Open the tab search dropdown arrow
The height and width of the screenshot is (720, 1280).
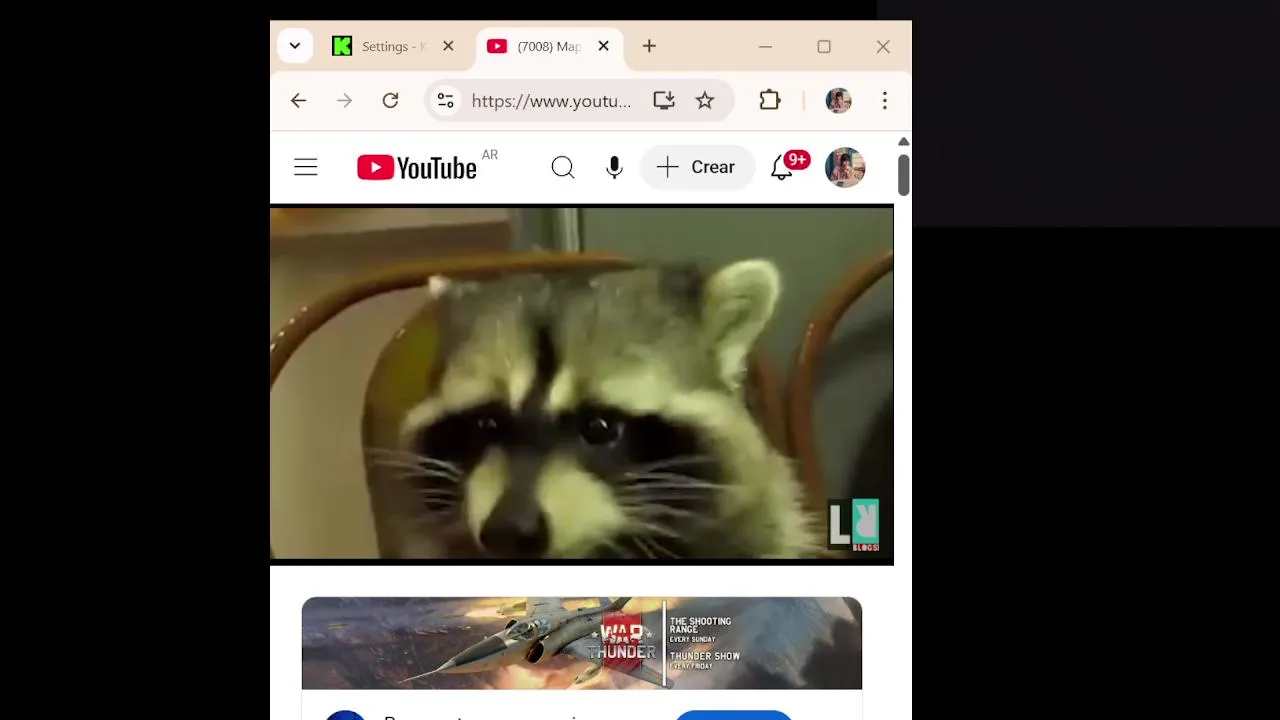(295, 46)
